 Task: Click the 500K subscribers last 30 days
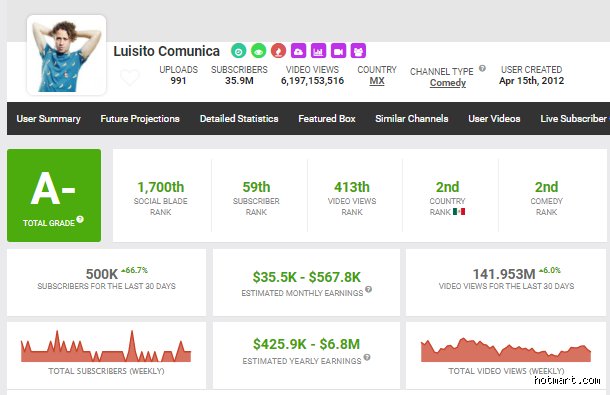(x=102, y=274)
